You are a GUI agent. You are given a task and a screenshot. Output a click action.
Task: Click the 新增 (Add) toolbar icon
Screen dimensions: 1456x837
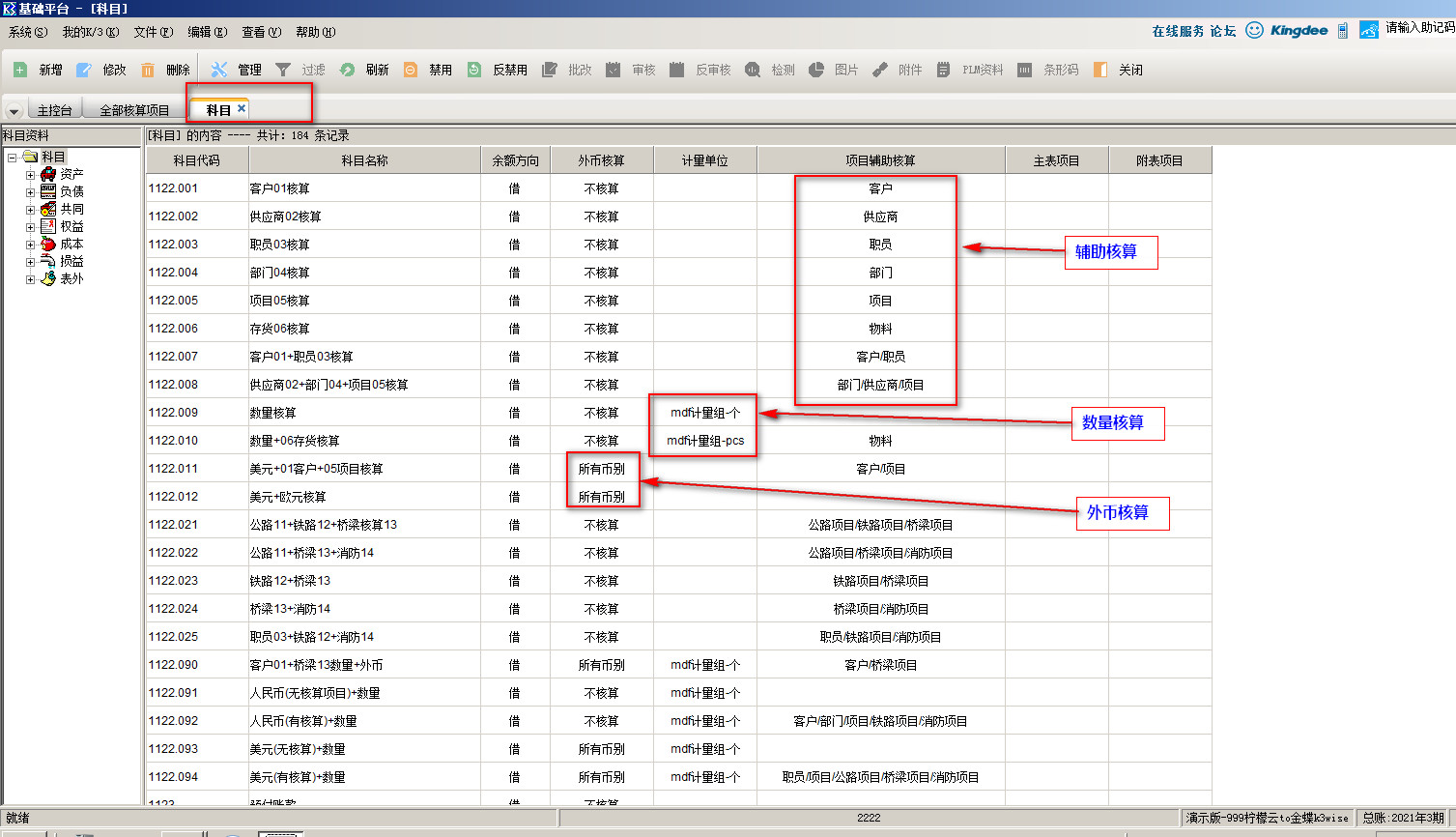pos(20,70)
